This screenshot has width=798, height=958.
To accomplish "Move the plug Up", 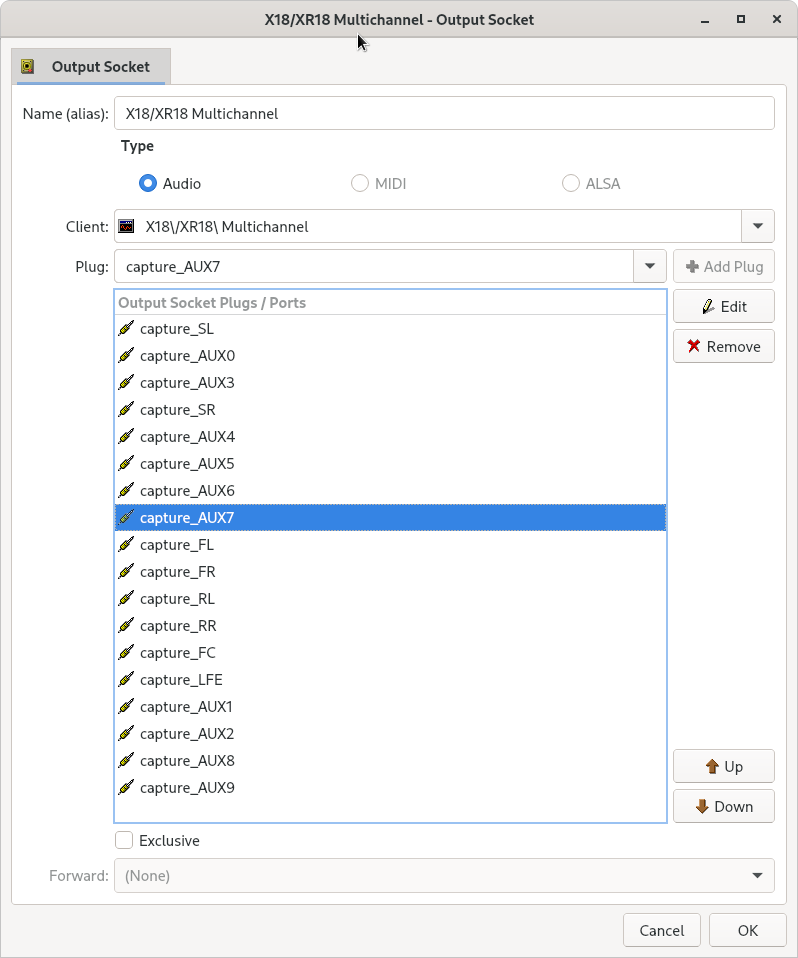I will [x=724, y=766].
